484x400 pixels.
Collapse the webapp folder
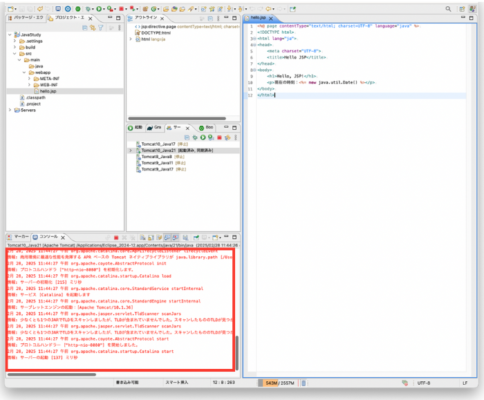pos(24,72)
